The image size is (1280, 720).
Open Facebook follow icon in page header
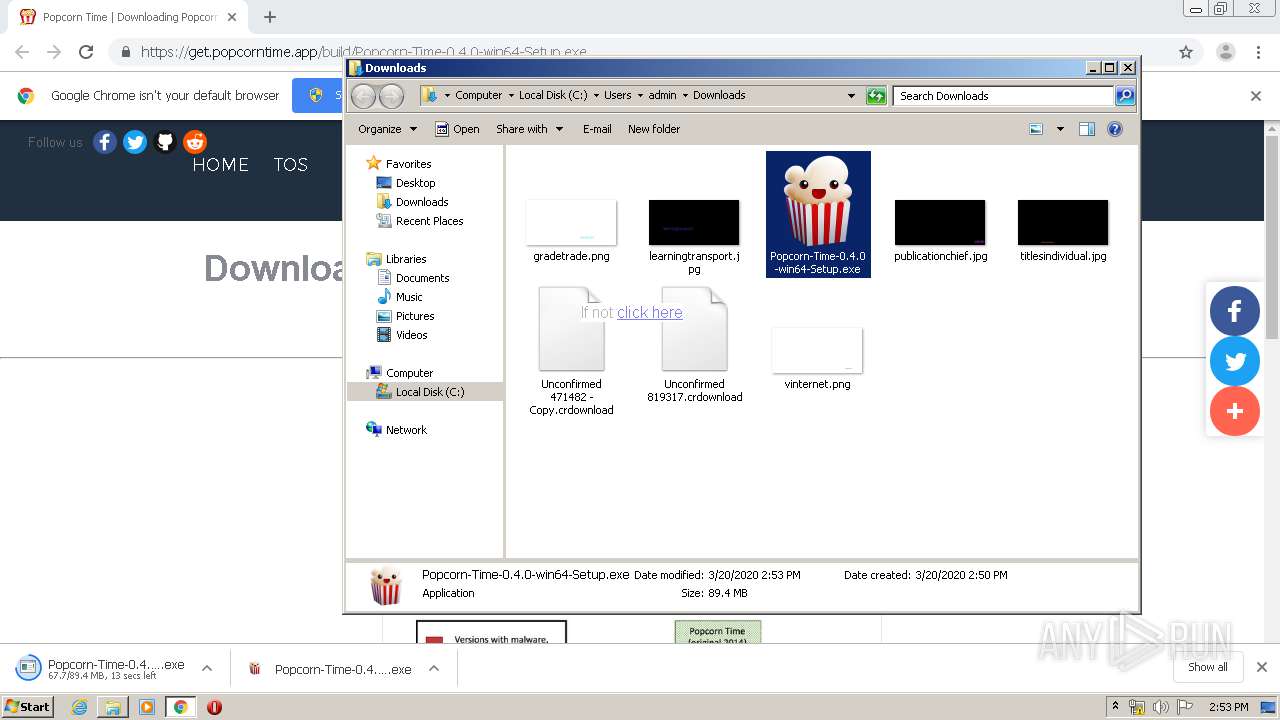coord(105,142)
